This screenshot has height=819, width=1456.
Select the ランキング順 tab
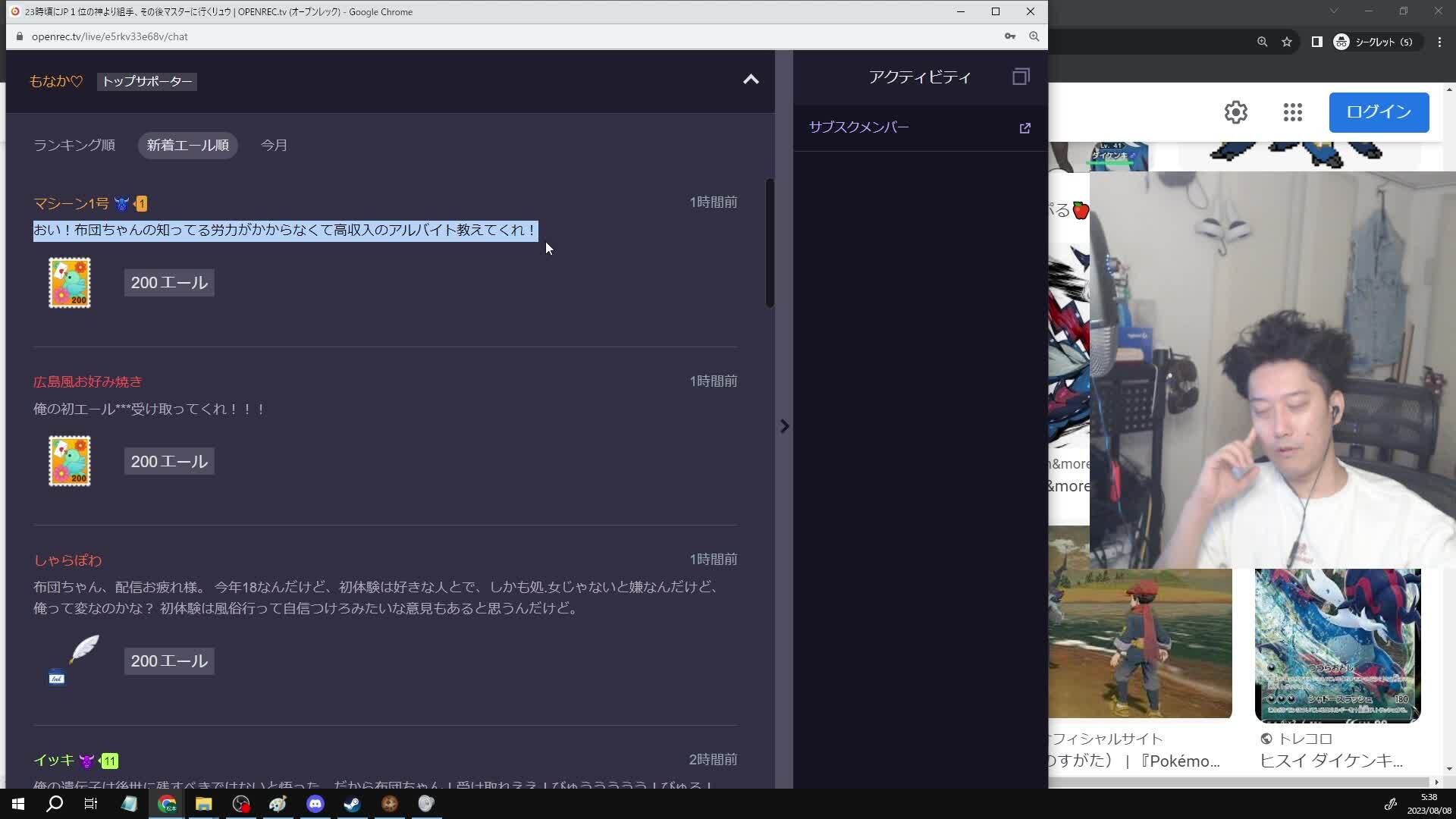74,145
